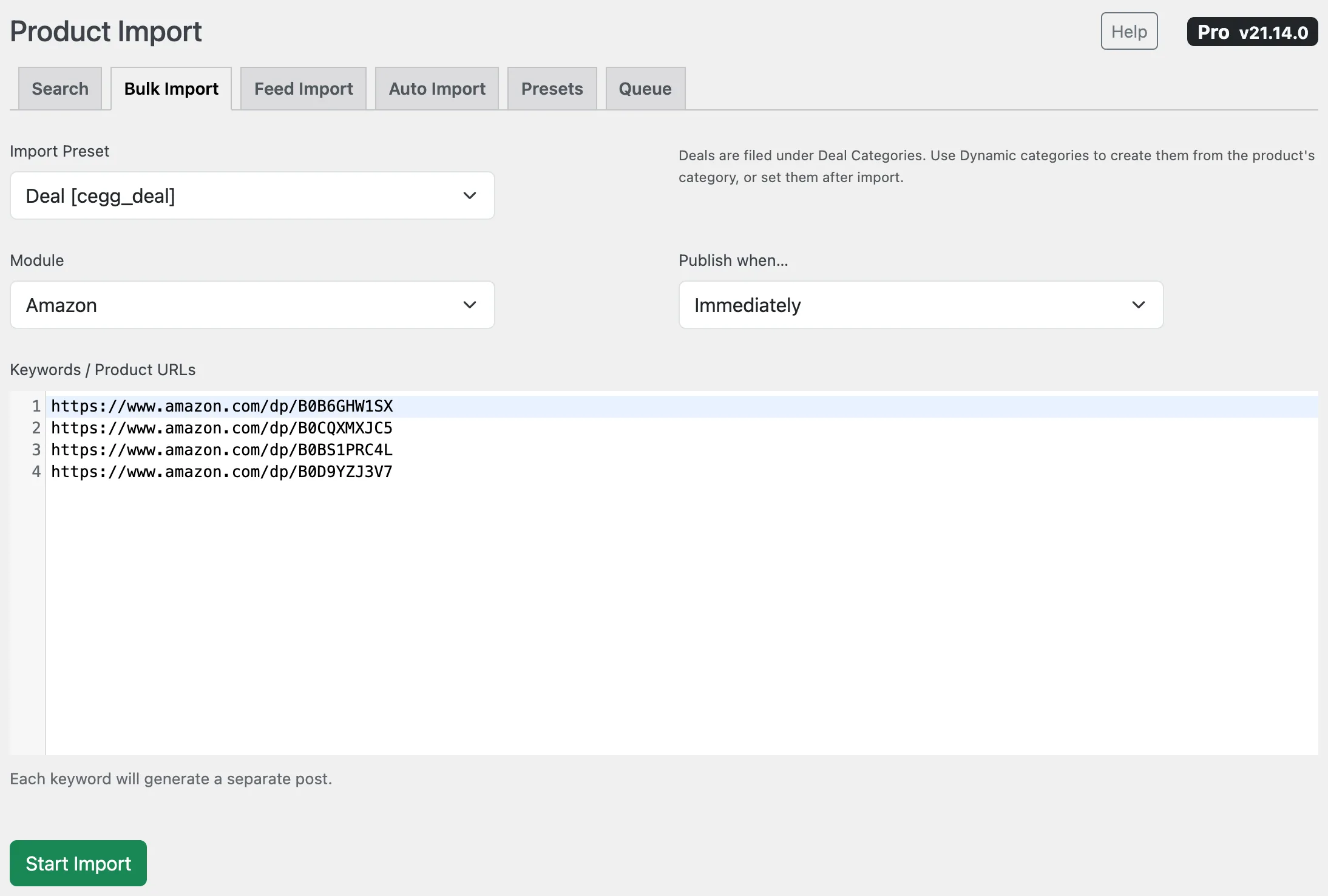Open the Feed Import tab

303,89
